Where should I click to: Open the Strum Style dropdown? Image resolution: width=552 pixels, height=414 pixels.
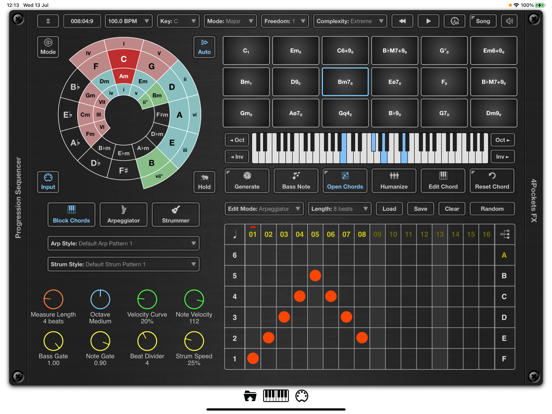[x=124, y=264]
